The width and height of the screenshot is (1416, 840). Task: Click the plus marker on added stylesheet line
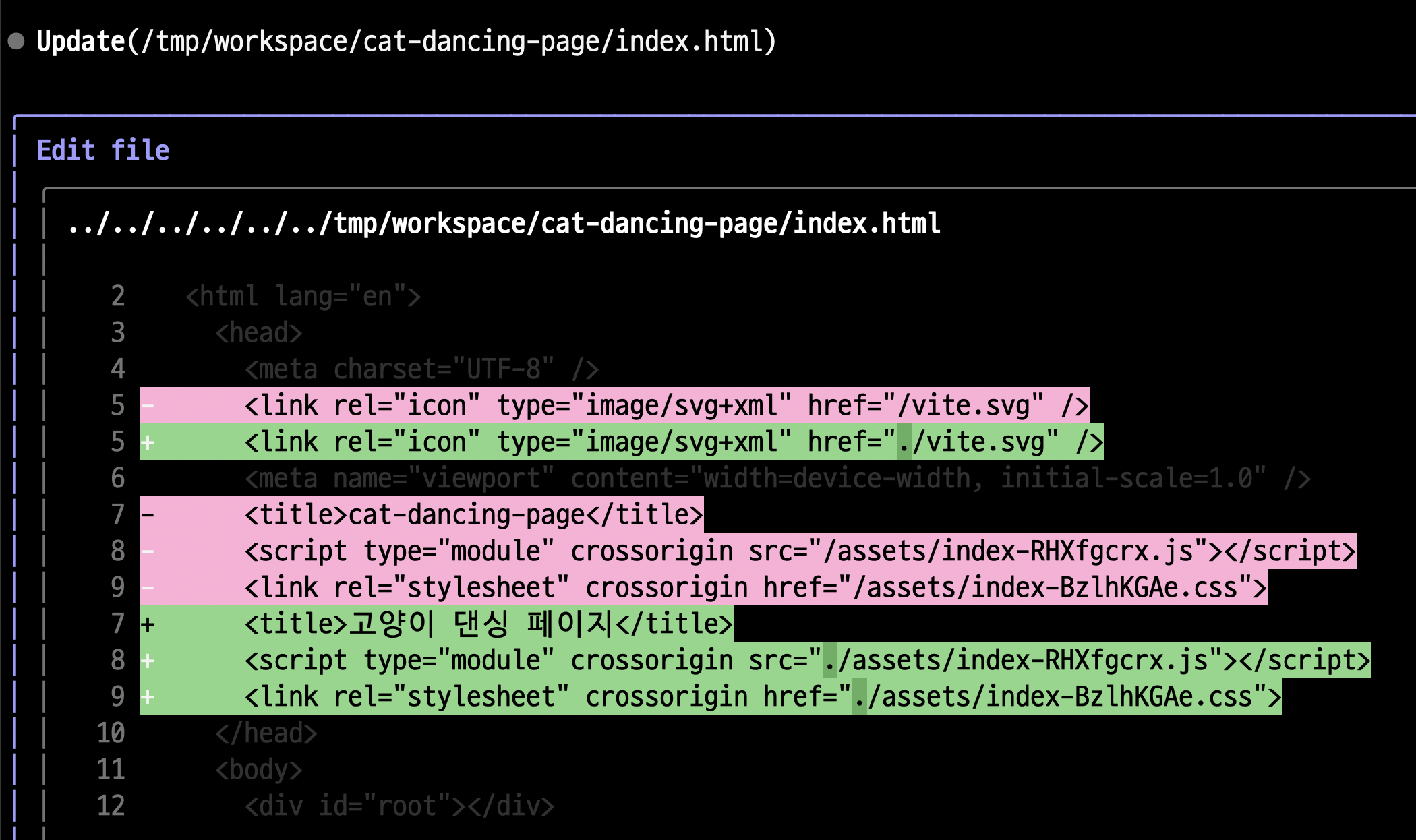coord(148,697)
